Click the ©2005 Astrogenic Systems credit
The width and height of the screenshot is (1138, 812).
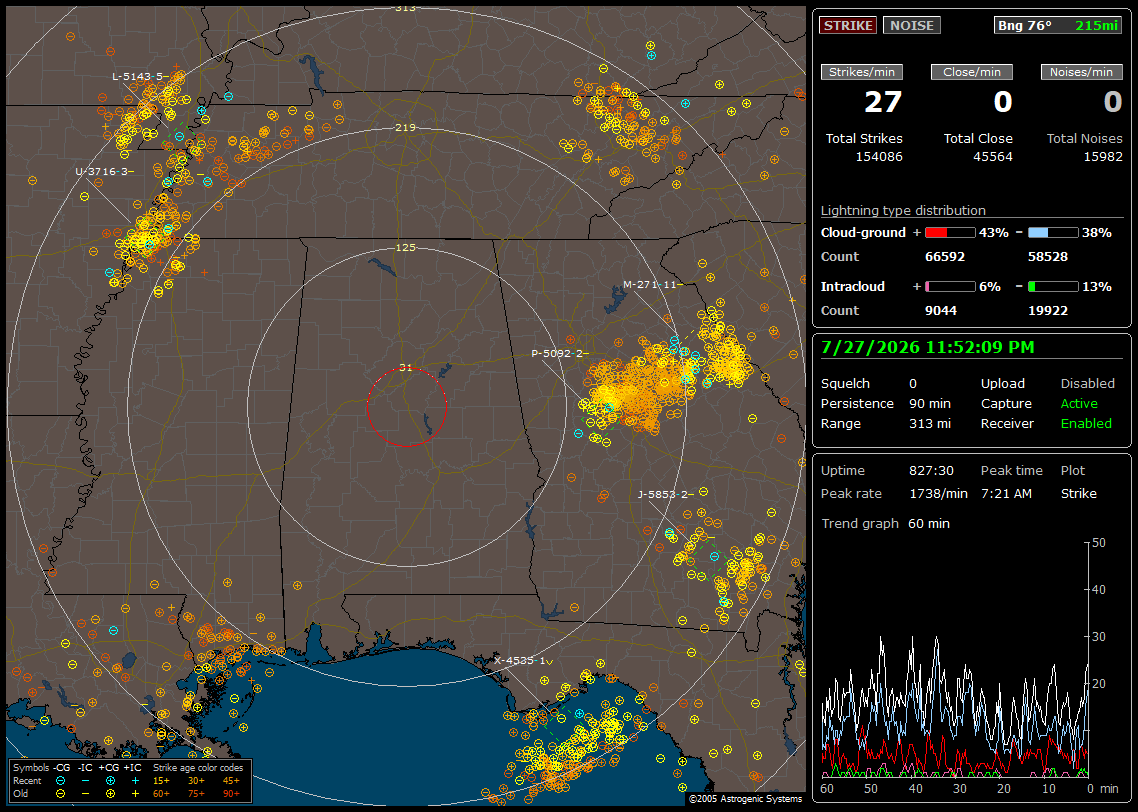click(745, 799)
